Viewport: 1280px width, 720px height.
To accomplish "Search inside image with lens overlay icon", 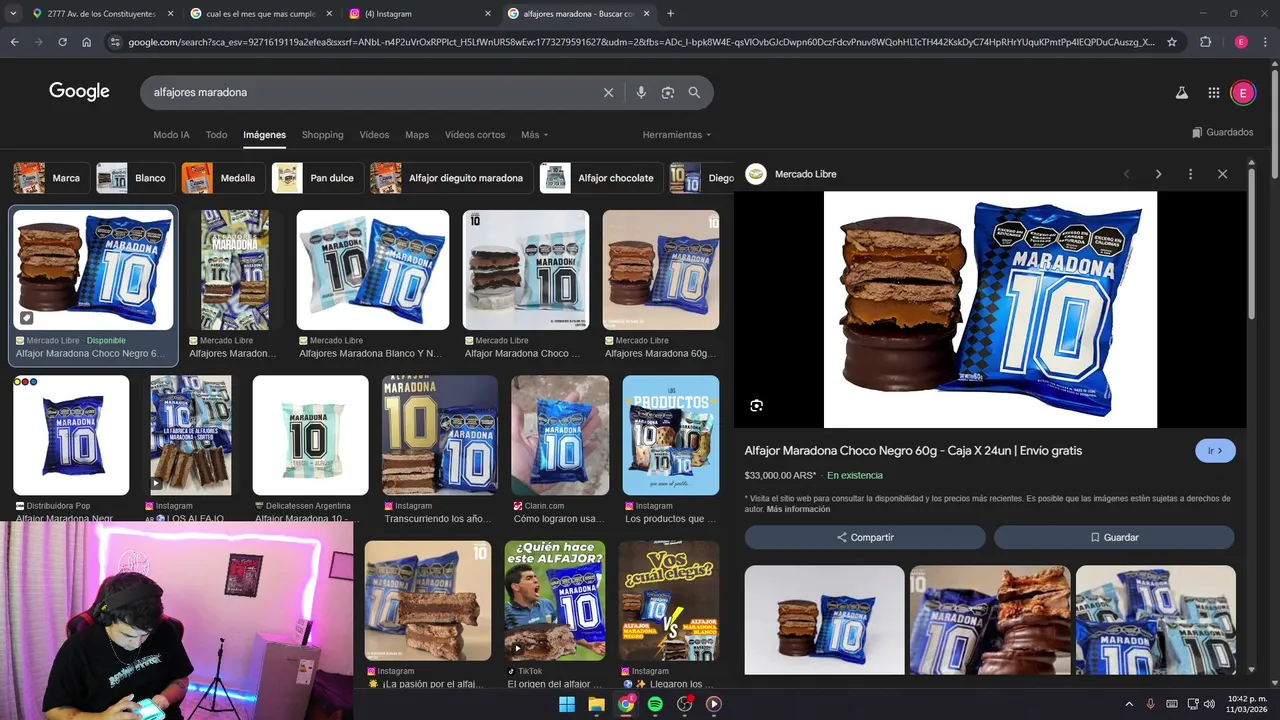I will (x=756, y=405).
